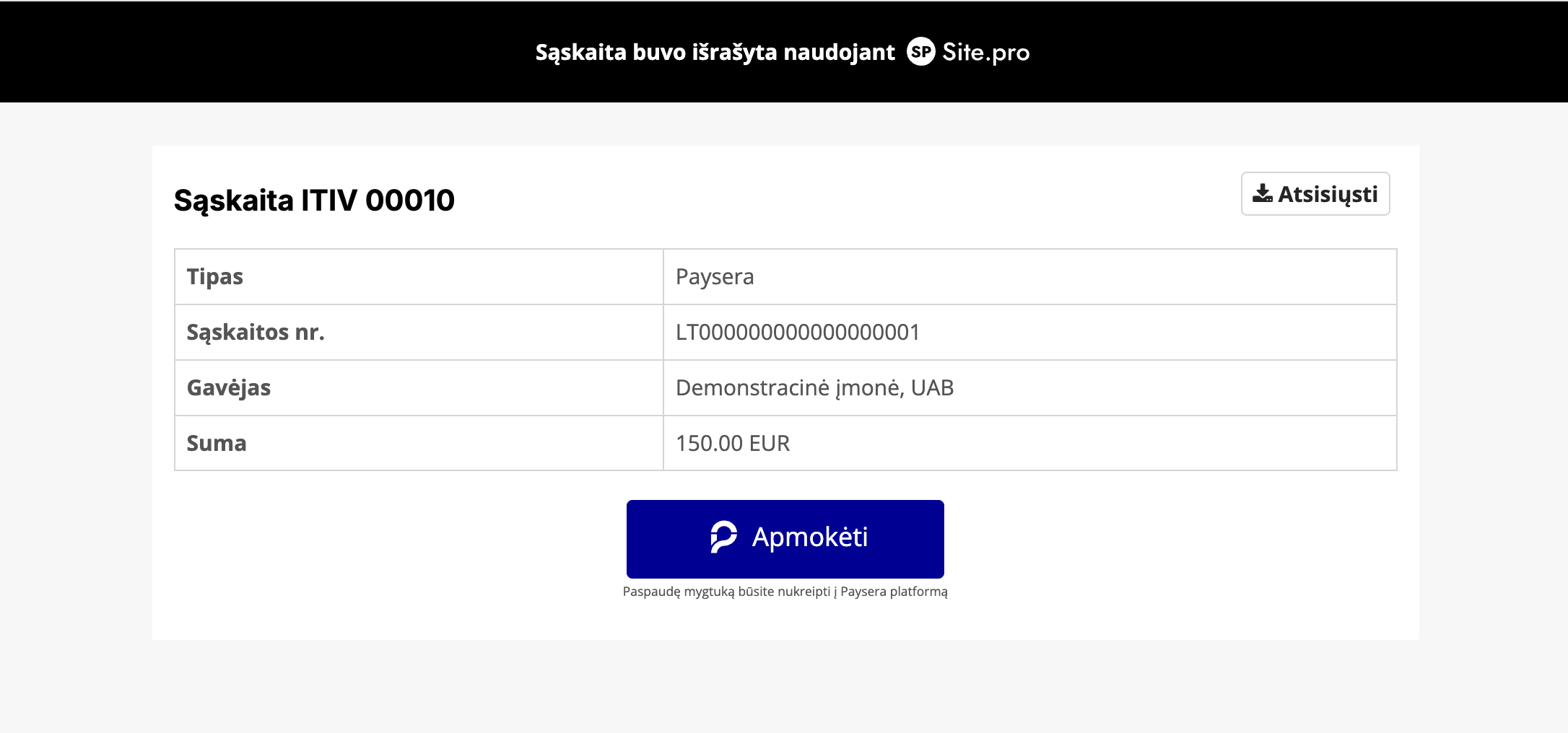Click the header text Sąskaita buvo išrašyta naudojant
The height and width of the screenshot is (733, 1568).
pos(714,51)
